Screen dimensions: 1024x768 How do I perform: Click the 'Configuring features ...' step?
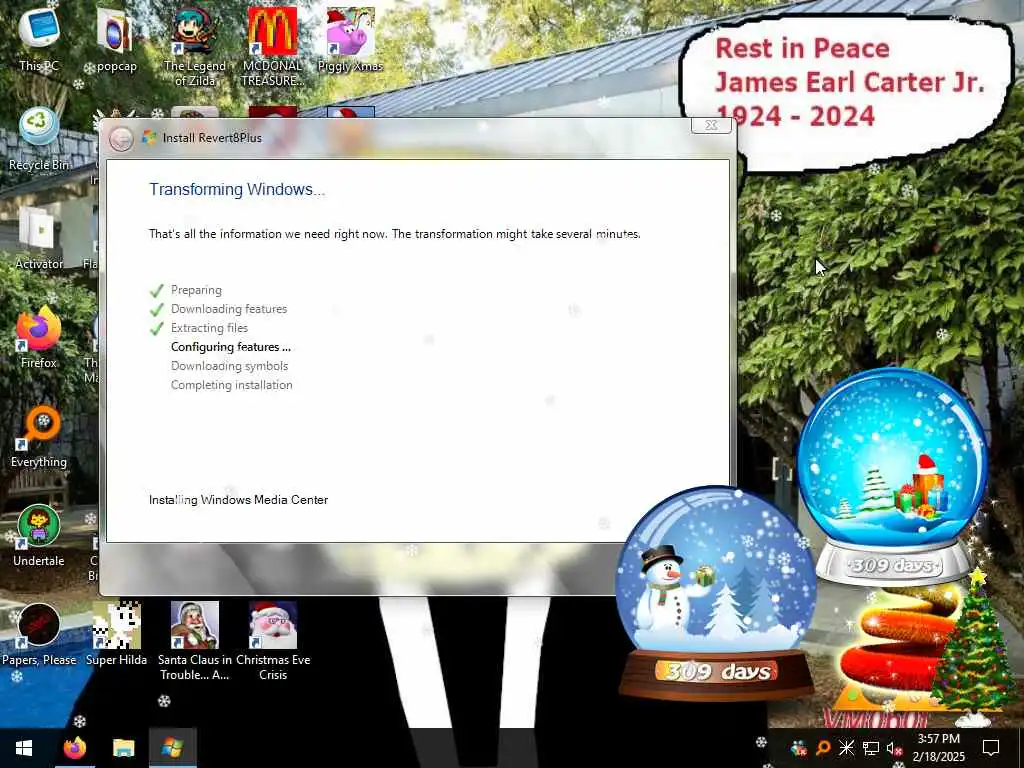pyautogui.click(x=231, y=347)
